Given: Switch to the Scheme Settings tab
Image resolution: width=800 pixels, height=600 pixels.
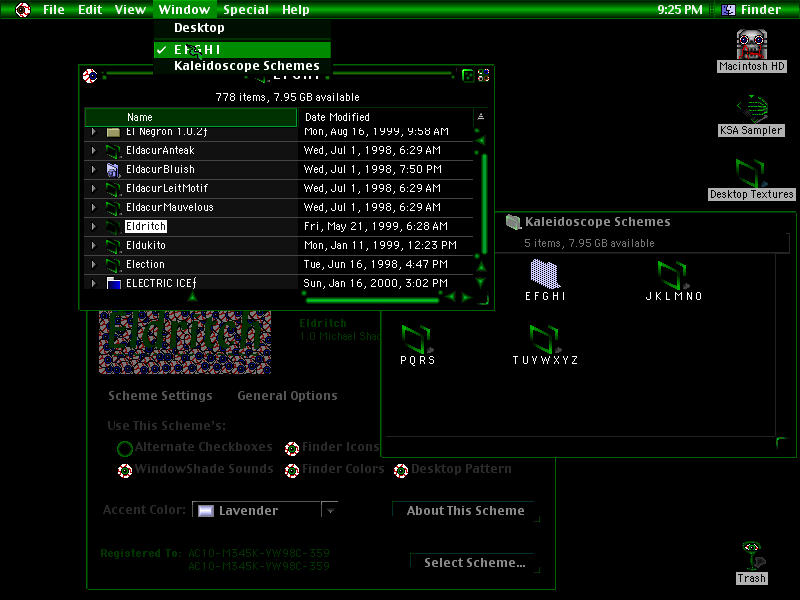Looking at the screenshot, I should coord(160,396).
